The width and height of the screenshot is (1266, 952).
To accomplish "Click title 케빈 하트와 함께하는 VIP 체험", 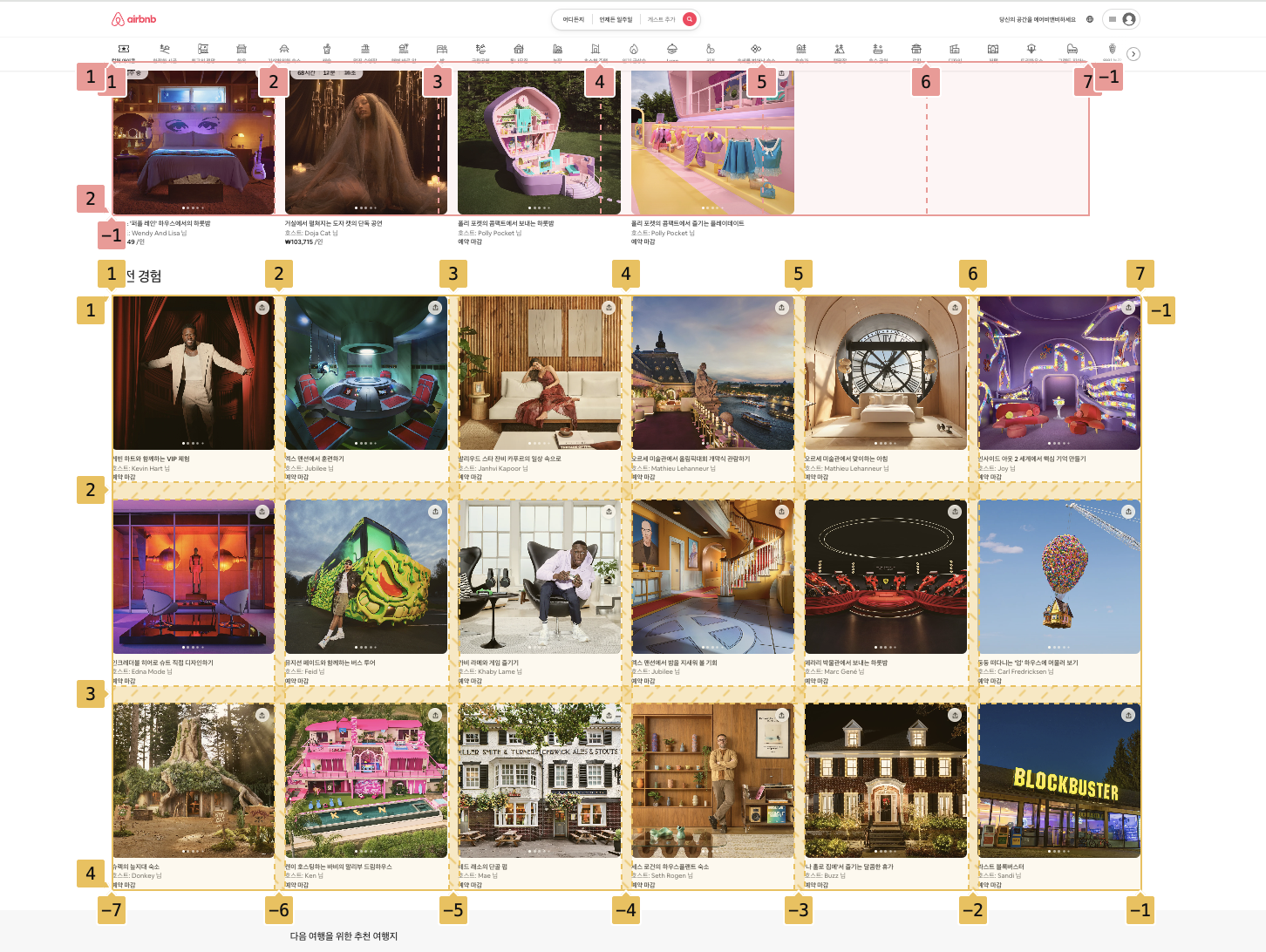I will 151,459.
